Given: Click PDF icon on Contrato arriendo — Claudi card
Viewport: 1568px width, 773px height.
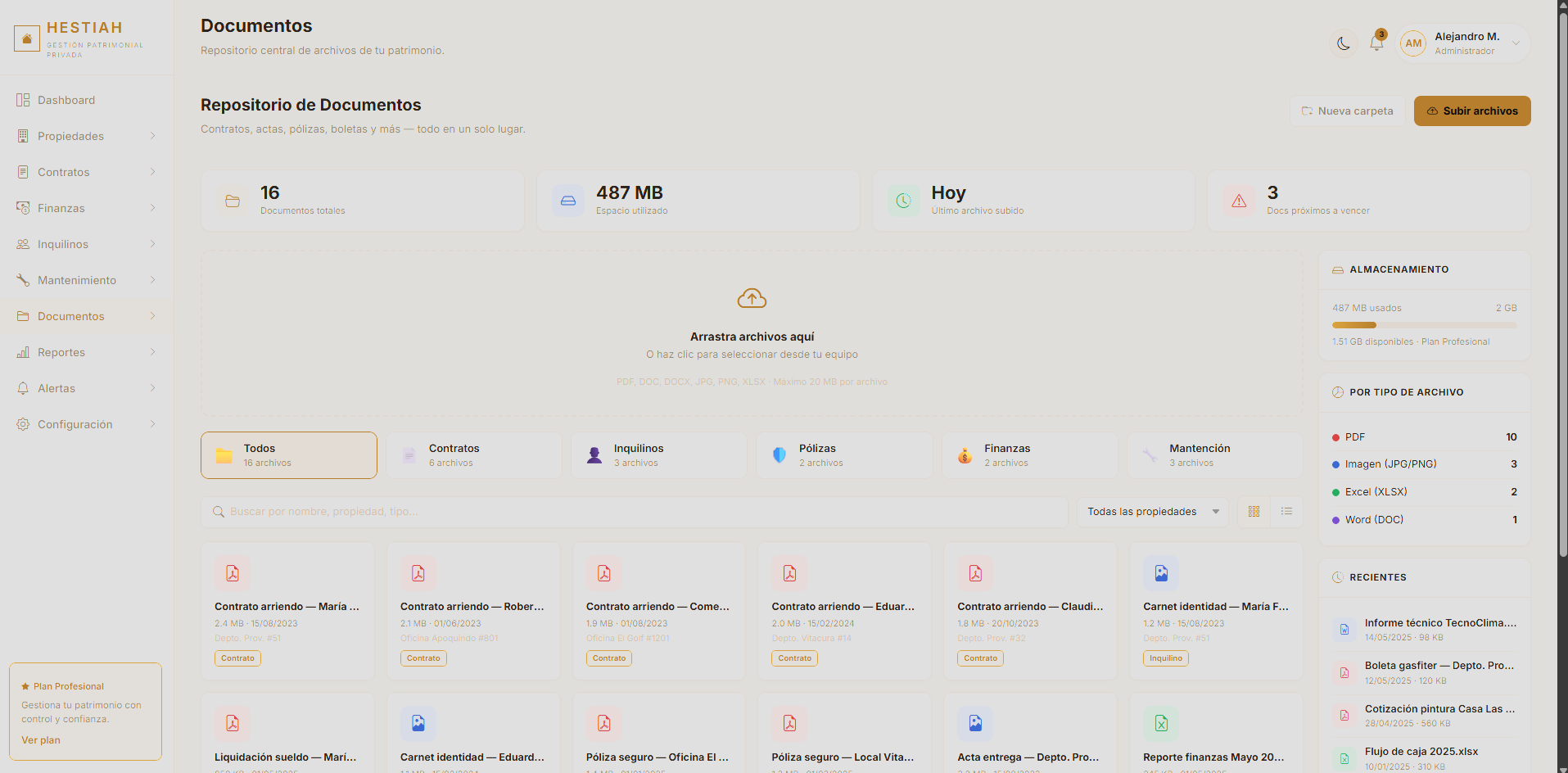Looking at the screenshot, I should (x=975, y=573).
